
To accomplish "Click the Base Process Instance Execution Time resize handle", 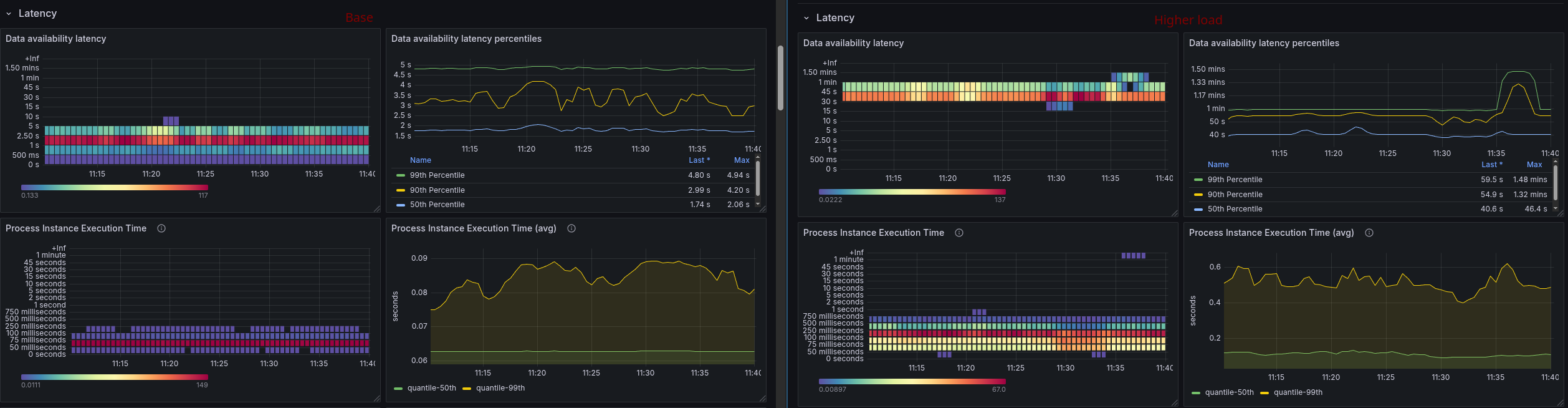I will click(376, 399).
